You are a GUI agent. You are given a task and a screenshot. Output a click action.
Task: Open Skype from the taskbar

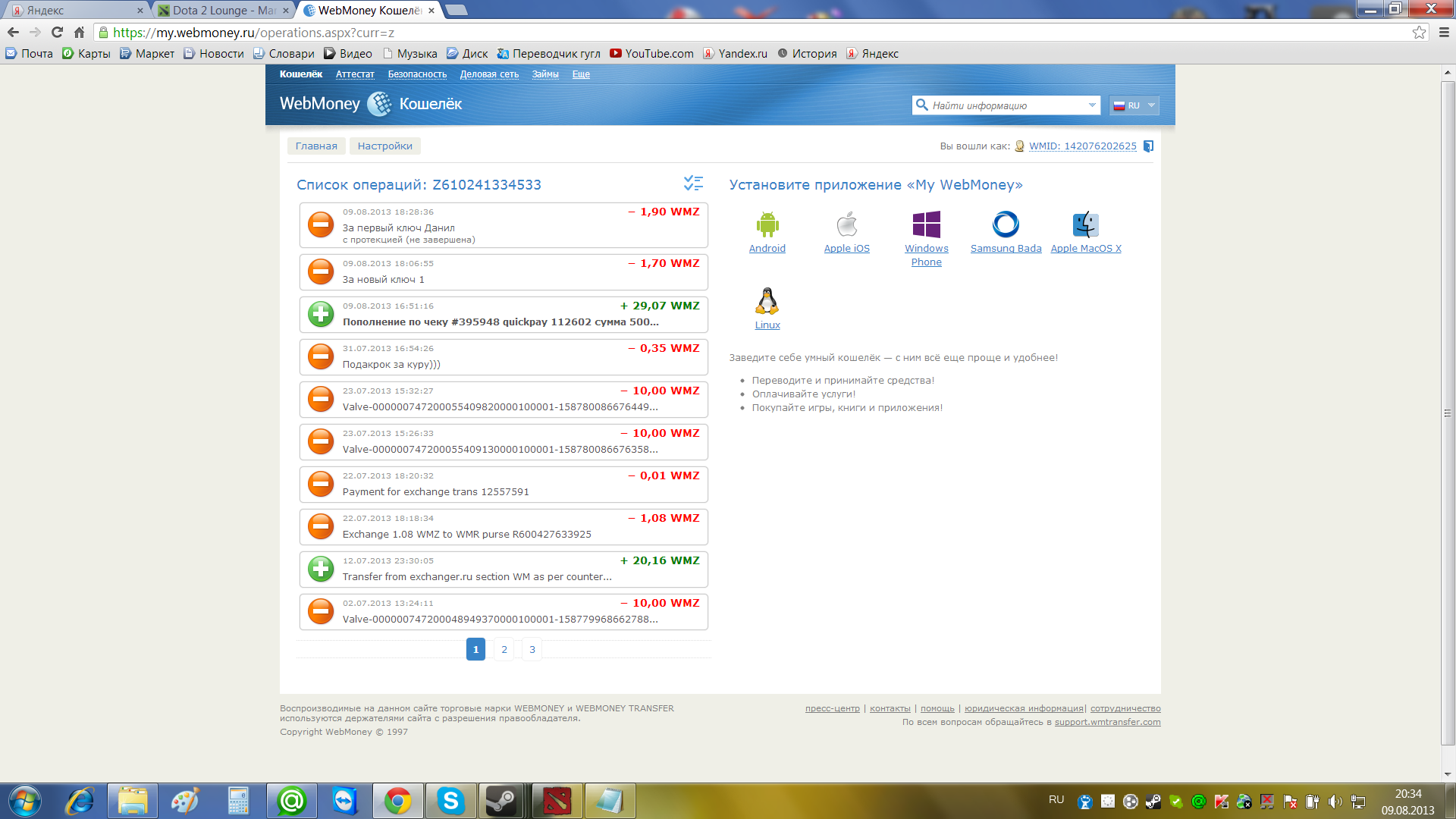click(450, 801)
